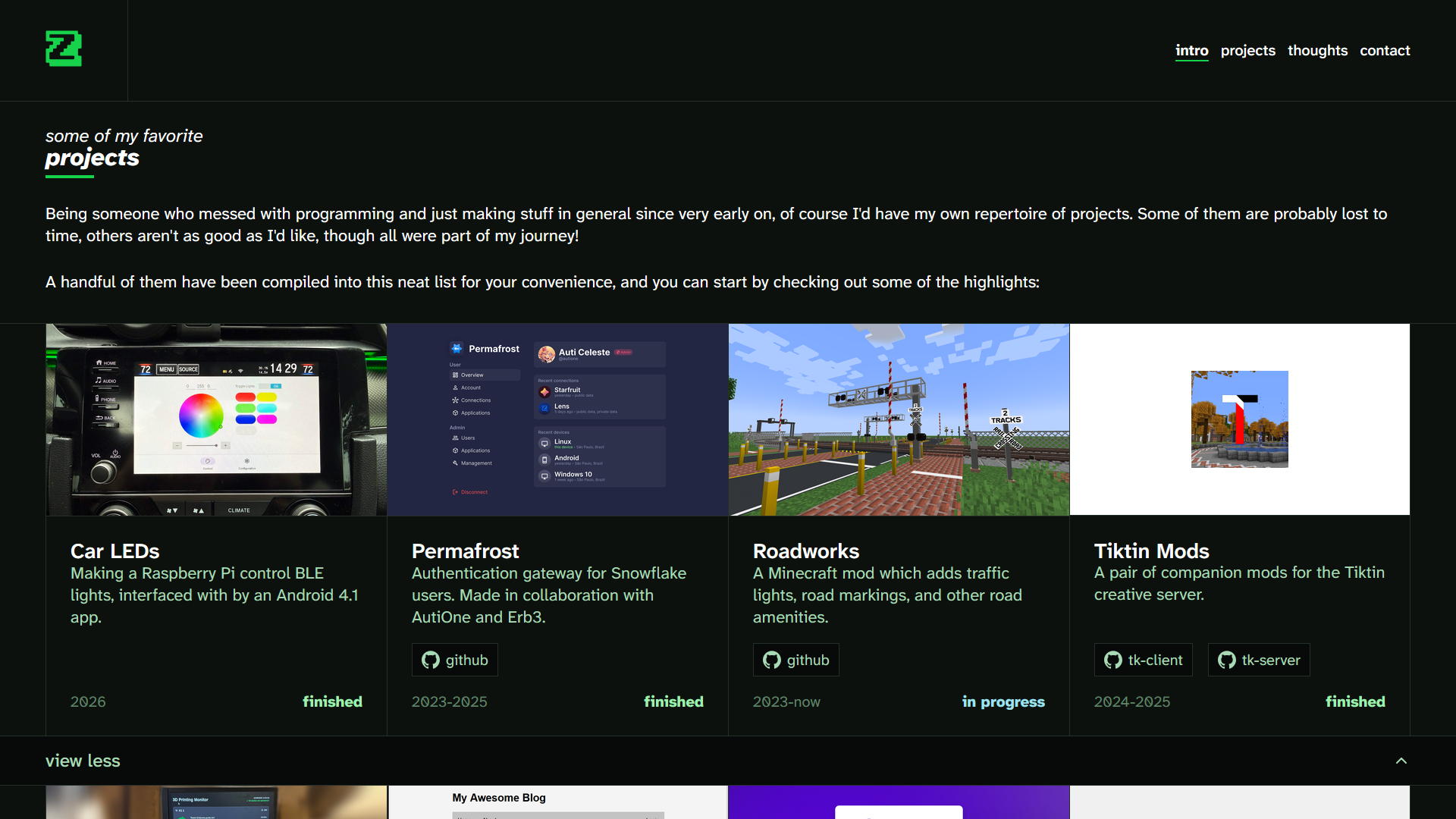Open the Roadworks Minecraft thumbnail
1456x819 pixels.
[x=899, y=420]
